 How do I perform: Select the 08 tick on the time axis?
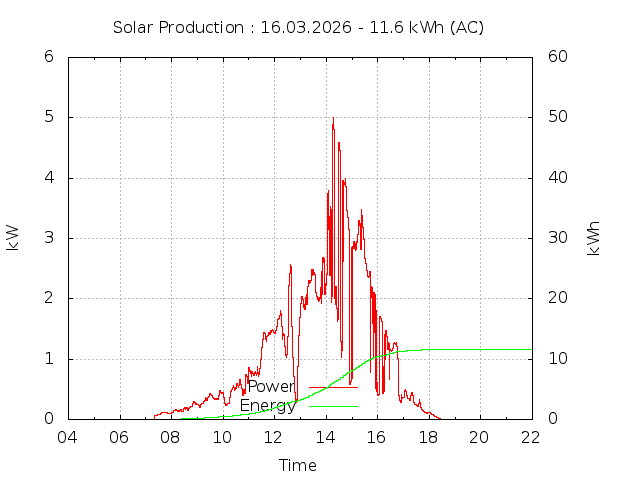[x=171, y=437]
